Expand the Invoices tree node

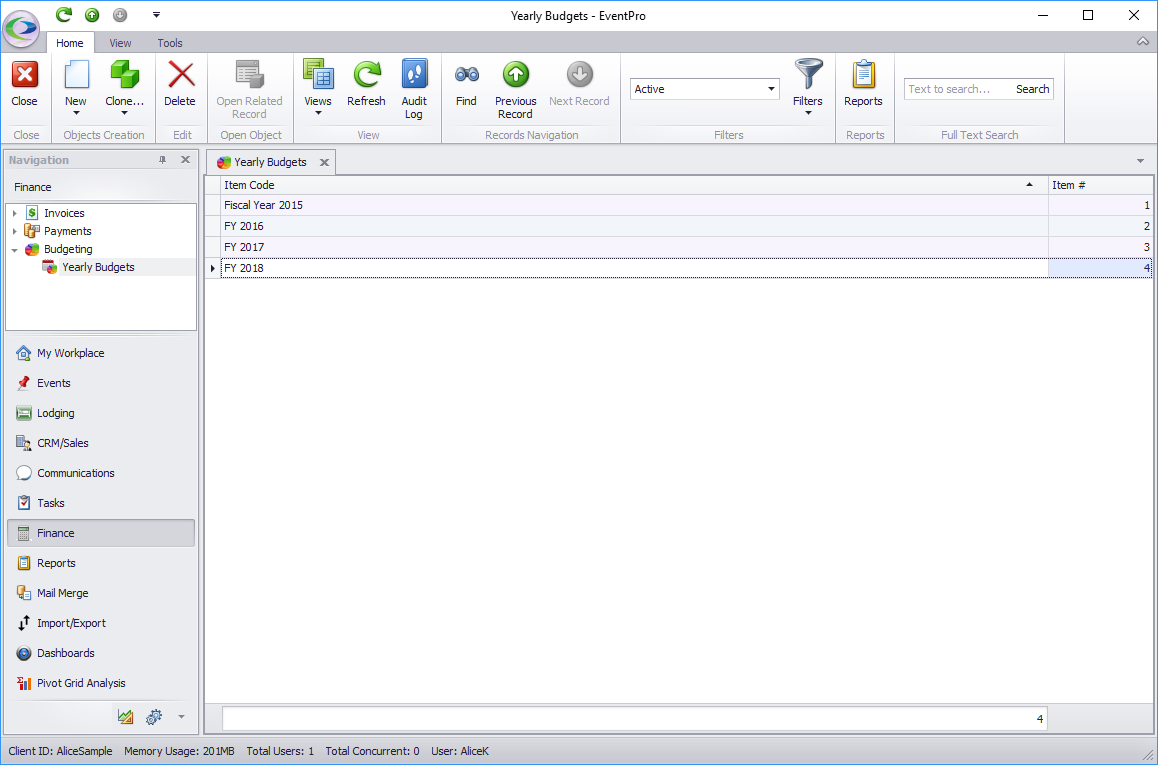[x=15, y=213]
